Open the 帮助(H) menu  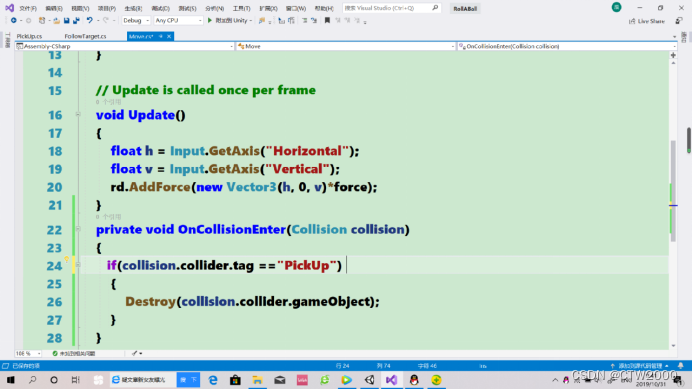(324, 8)
